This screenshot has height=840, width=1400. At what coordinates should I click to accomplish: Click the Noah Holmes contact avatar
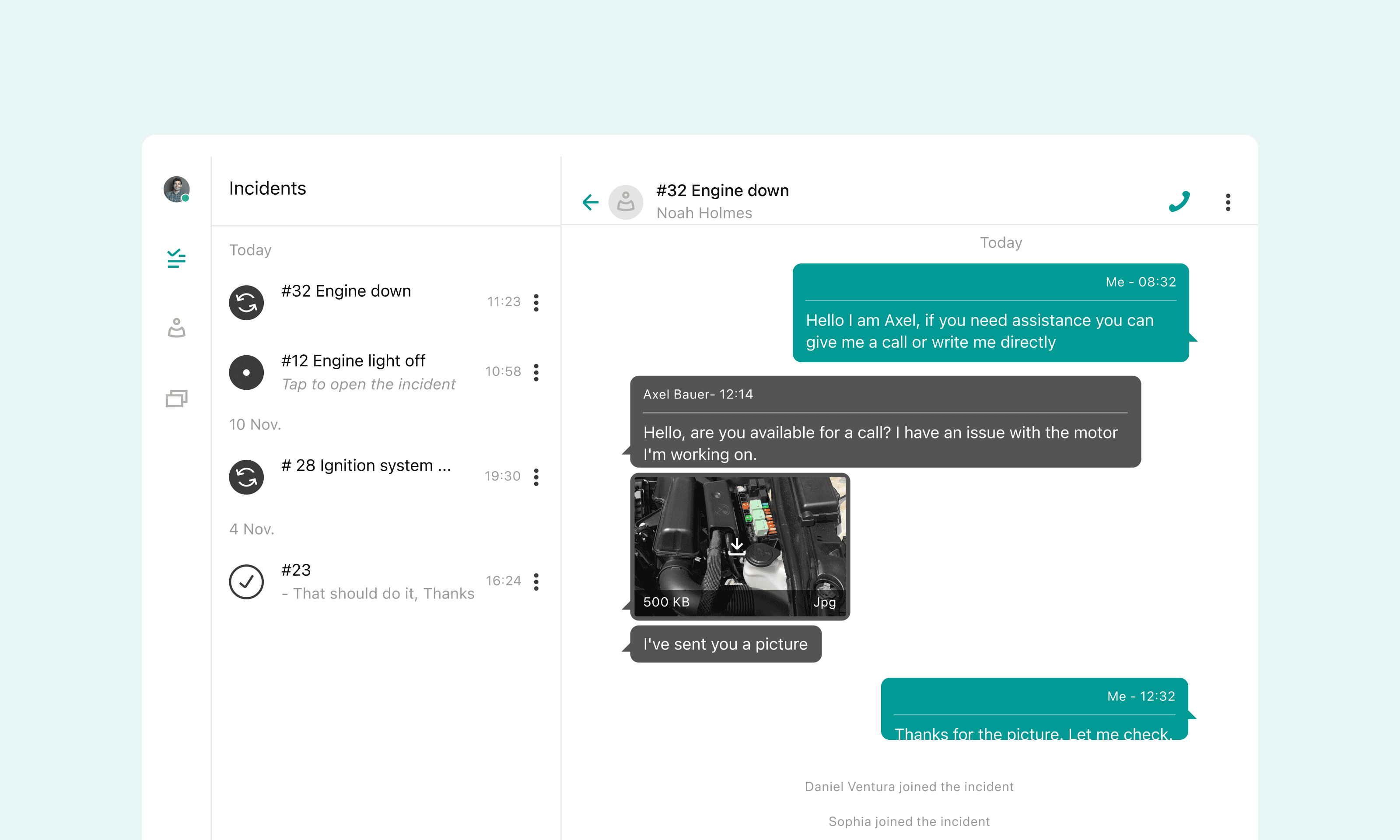625,202
